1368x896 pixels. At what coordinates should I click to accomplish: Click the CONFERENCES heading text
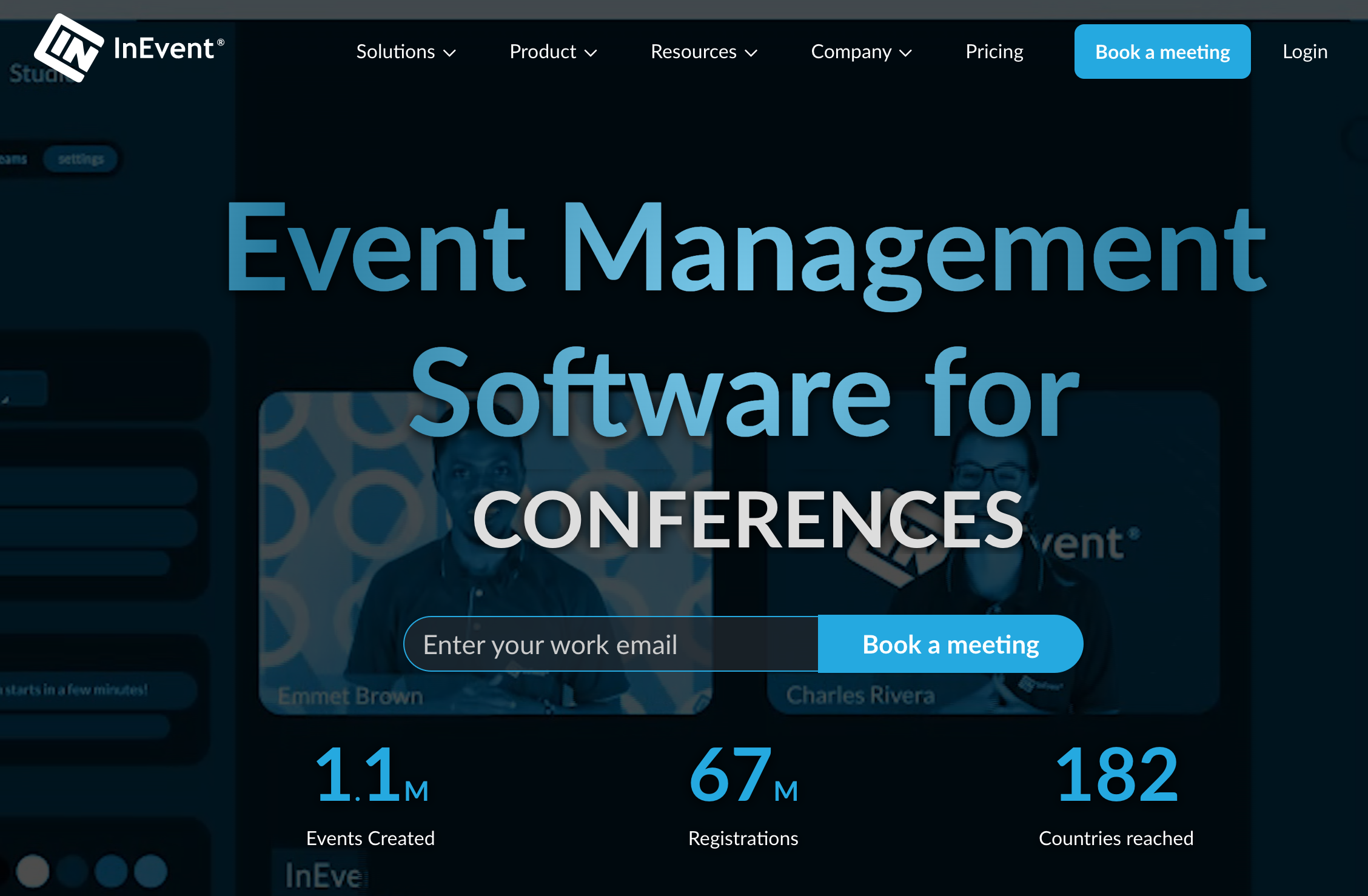coord(748,520)
